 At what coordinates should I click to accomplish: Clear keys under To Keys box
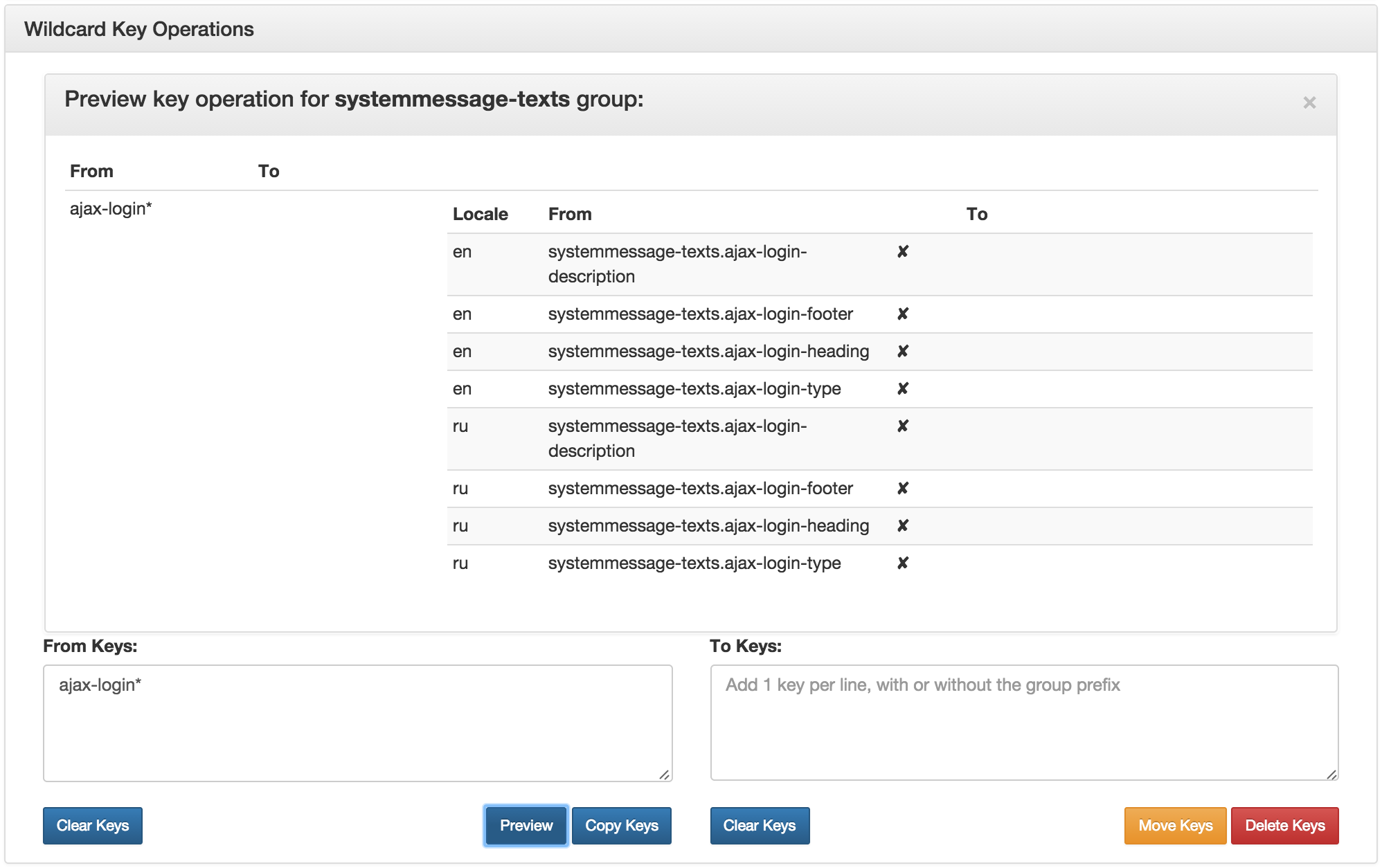tap(760, 826)
